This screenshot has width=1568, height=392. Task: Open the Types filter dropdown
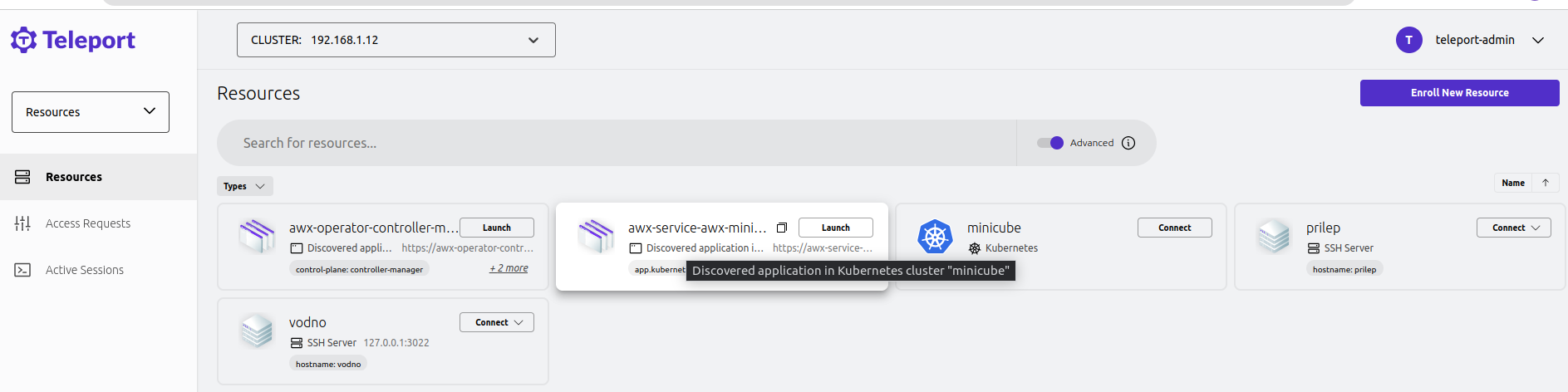pos(245,186)
